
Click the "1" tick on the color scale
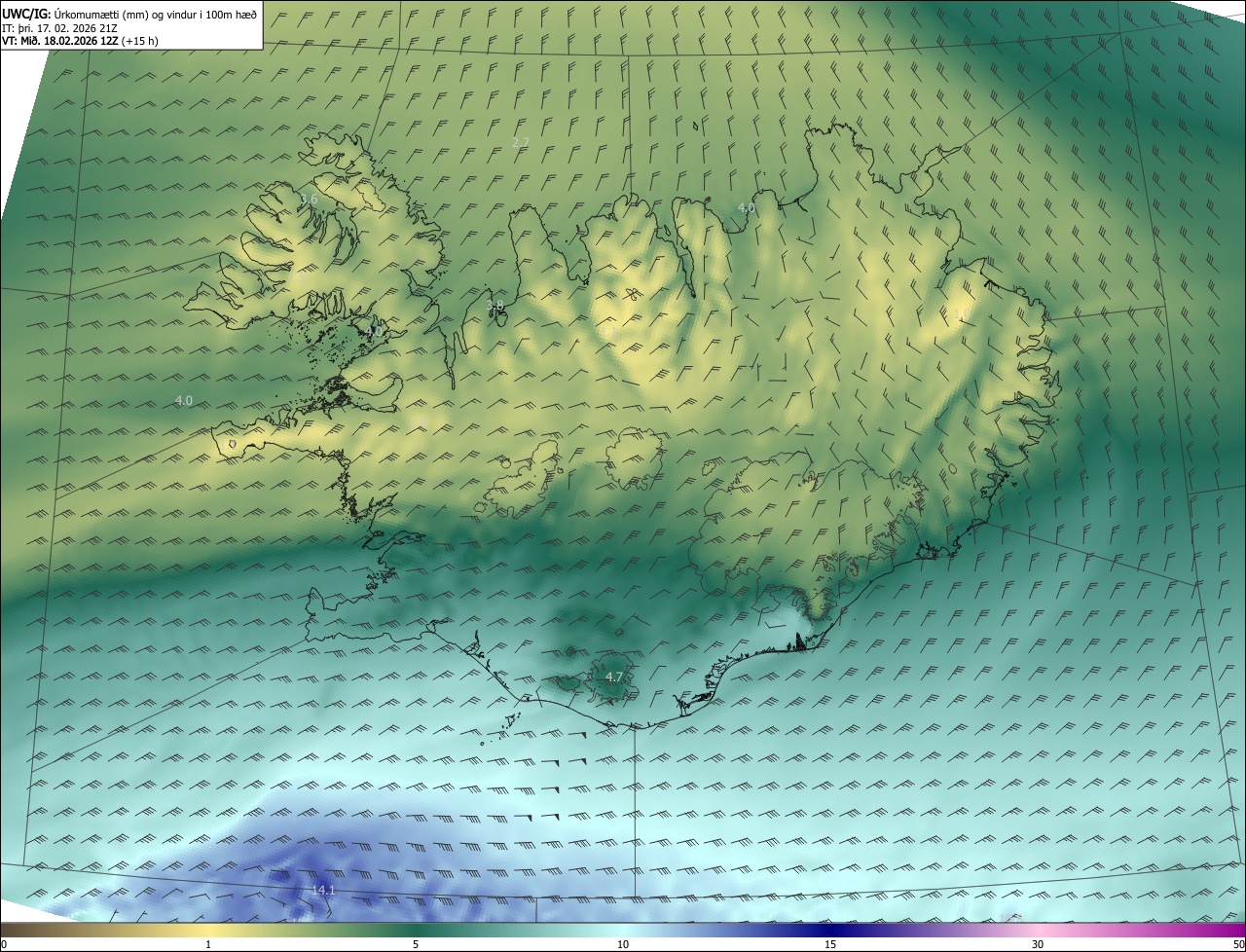208,944
